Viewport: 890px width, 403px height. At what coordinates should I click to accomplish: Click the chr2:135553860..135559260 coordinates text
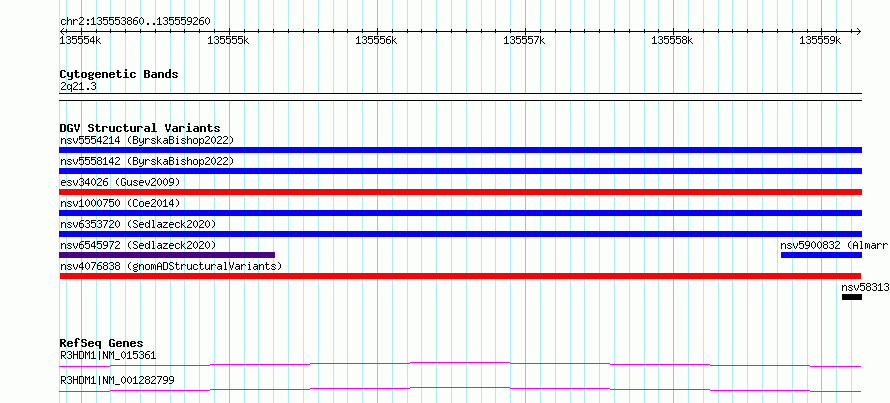(x=135, y=22)
